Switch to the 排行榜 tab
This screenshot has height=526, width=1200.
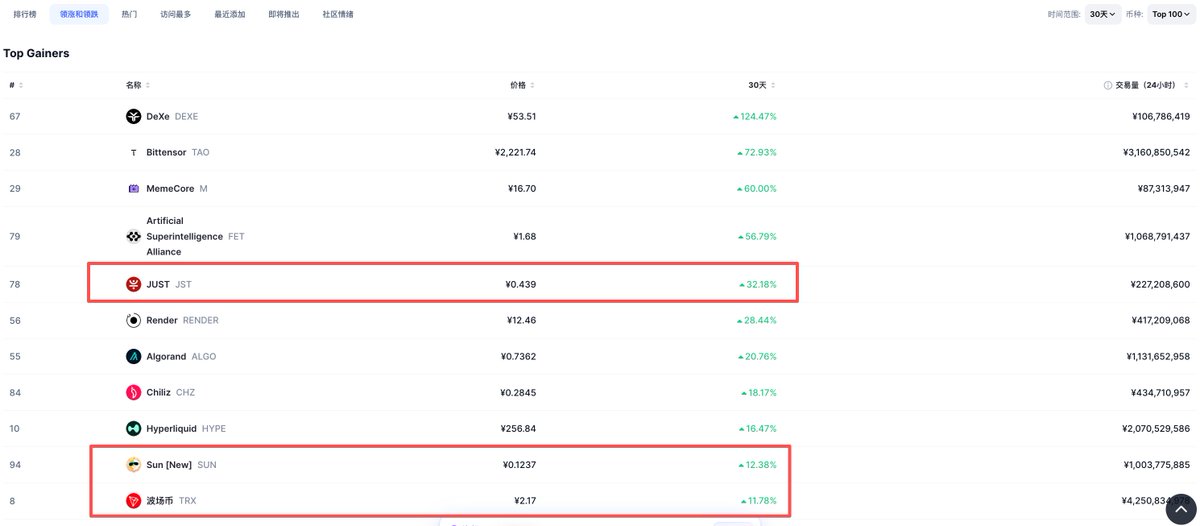25,15
